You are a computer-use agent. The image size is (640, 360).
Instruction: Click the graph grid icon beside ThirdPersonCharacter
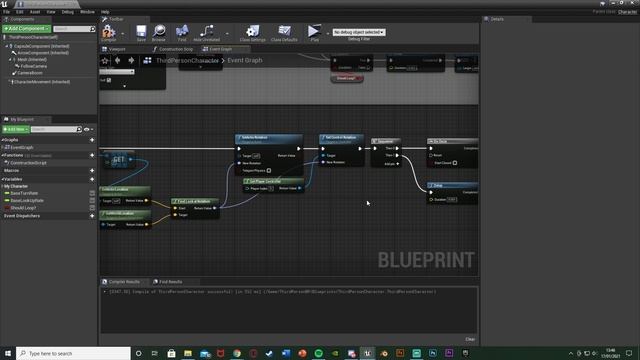click(147, 60)
